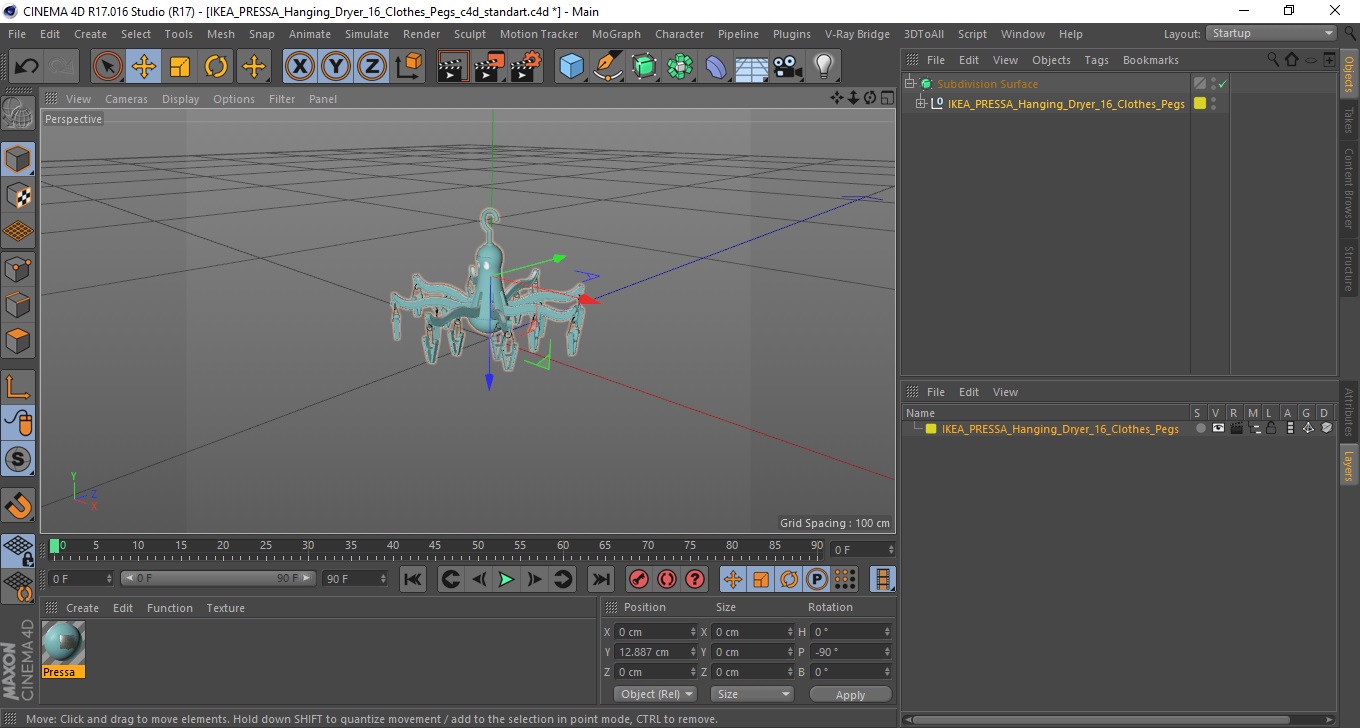This screenshot has width=1360, height=728.
Task: Click layer color swatch in Layers panel
Action: [930, 429]
